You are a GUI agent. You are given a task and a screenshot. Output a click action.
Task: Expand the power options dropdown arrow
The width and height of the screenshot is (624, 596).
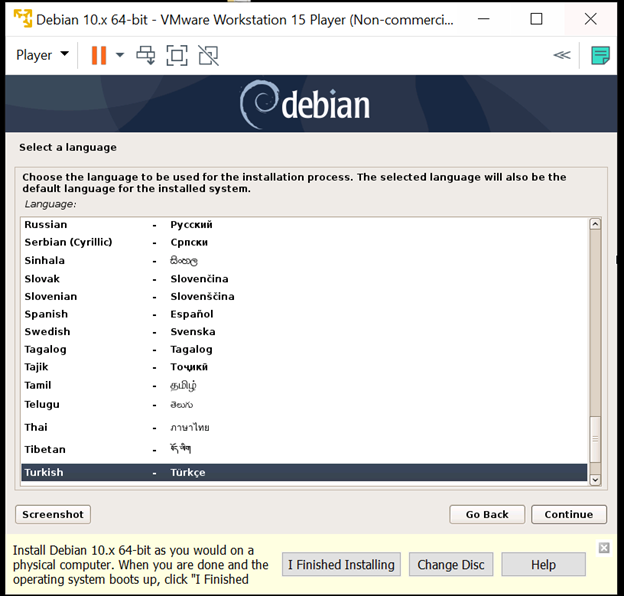120,55
